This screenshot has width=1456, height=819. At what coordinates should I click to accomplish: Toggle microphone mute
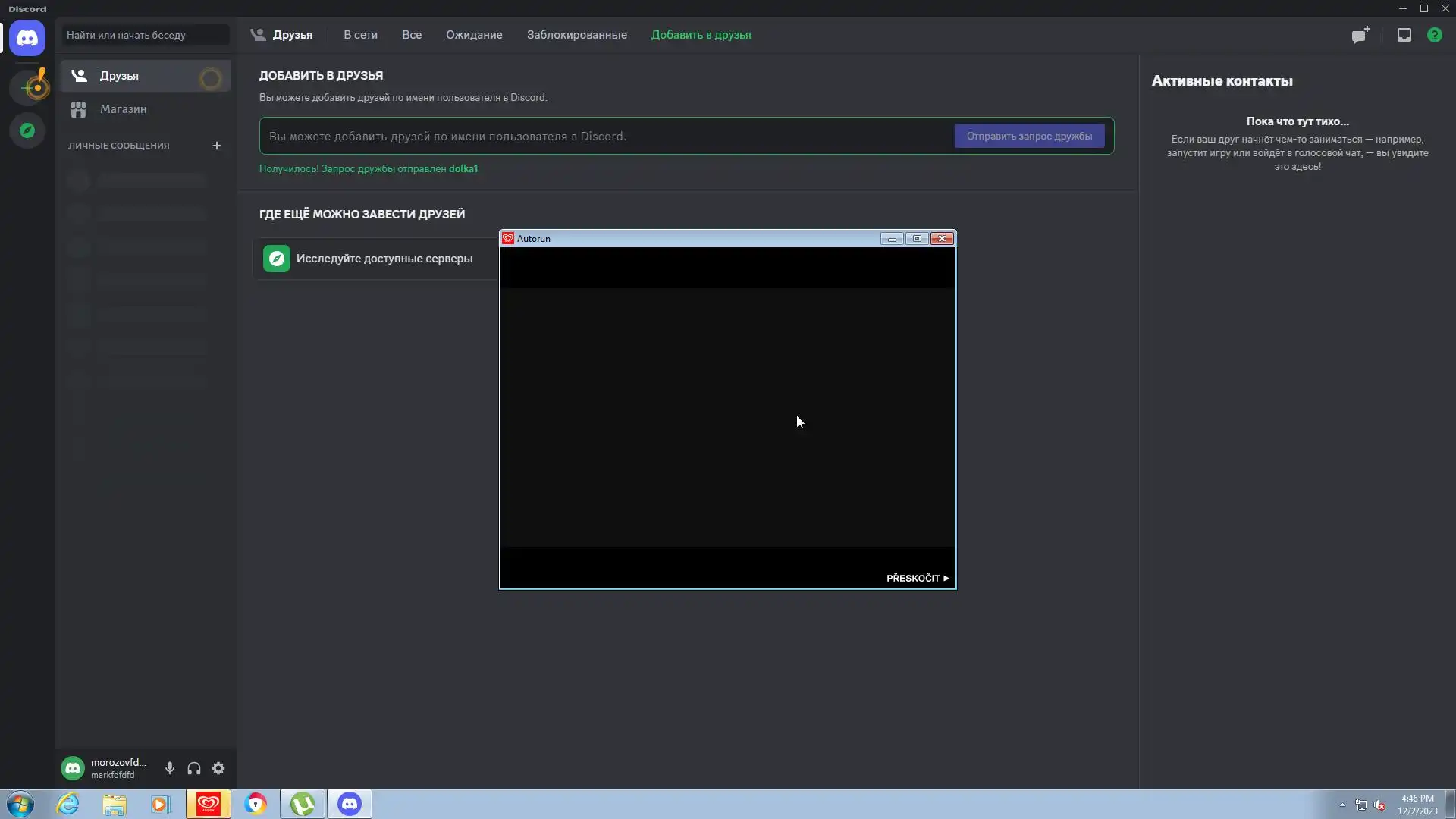tap(170, 768)
